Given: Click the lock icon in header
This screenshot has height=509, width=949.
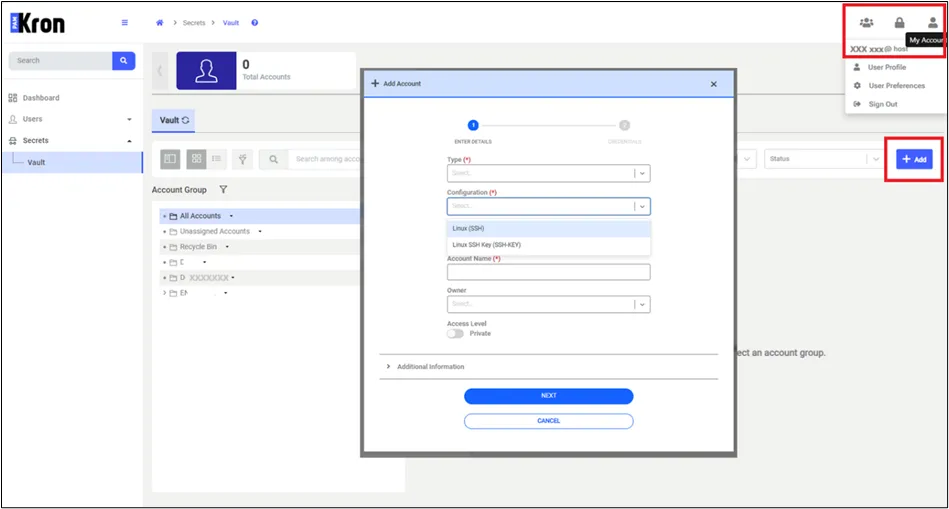Looking at the screenshot, I should tap(899, 23).
